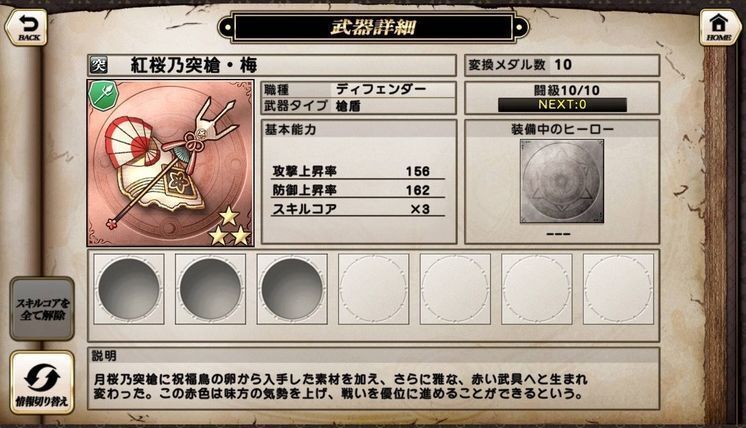Go to the HOME screen icon

719,27
